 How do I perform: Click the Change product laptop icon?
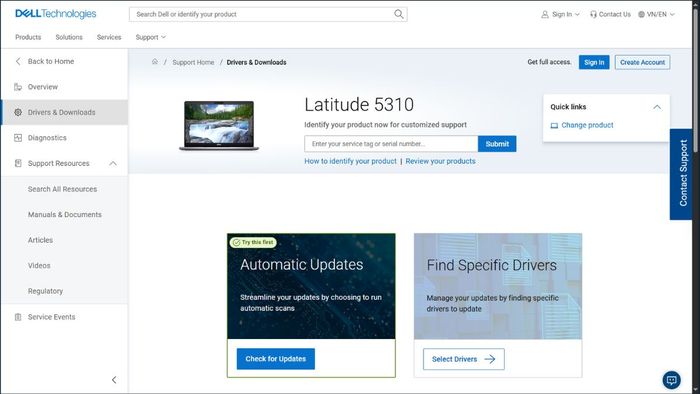tap(554, 125)
